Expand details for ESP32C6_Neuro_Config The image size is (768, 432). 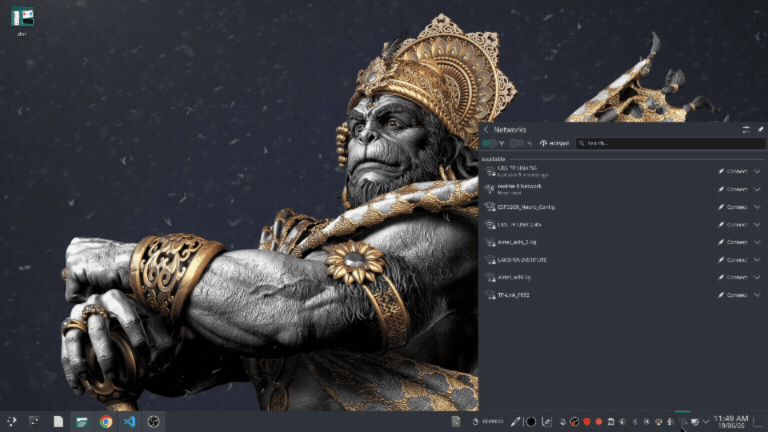pyautogui.click(x=757, y=207)
